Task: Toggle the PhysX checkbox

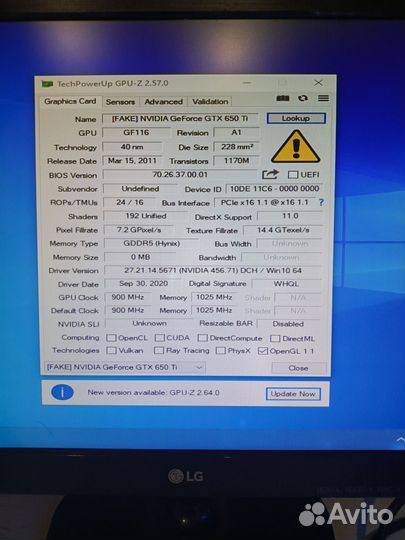Action: [220, 351]
